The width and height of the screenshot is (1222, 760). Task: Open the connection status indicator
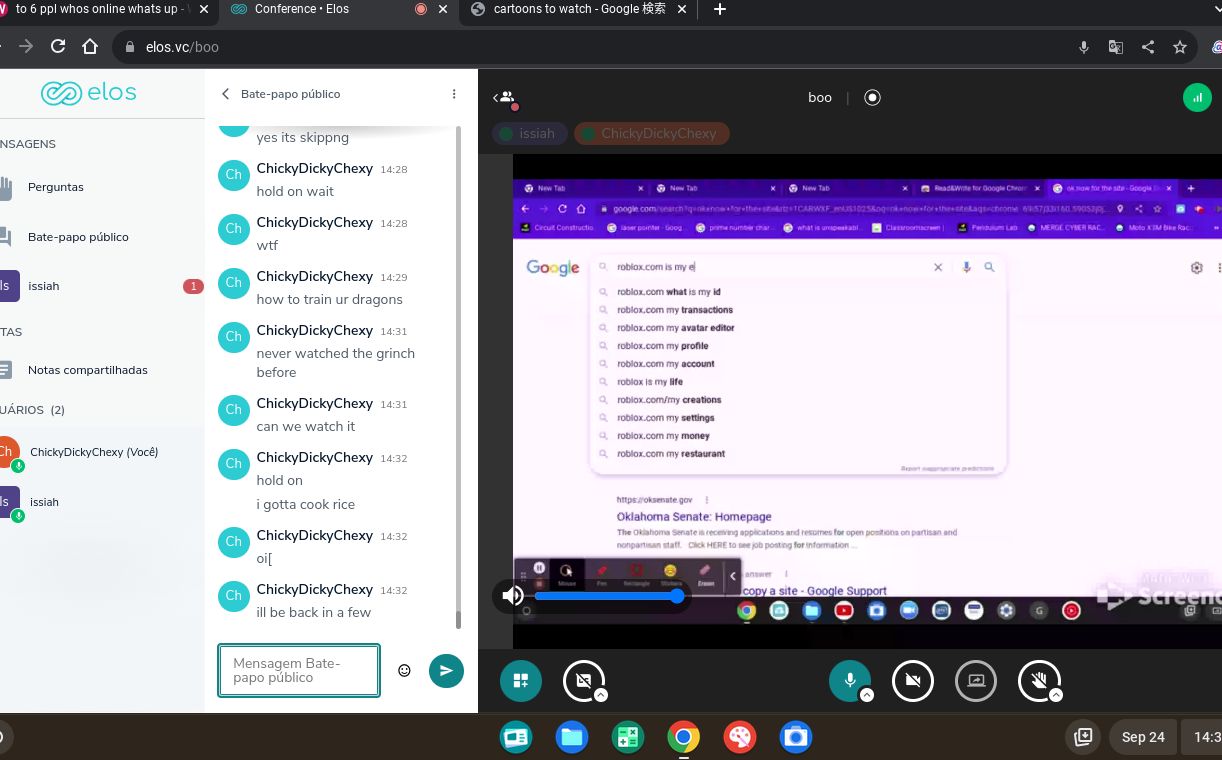point(1197,97)
